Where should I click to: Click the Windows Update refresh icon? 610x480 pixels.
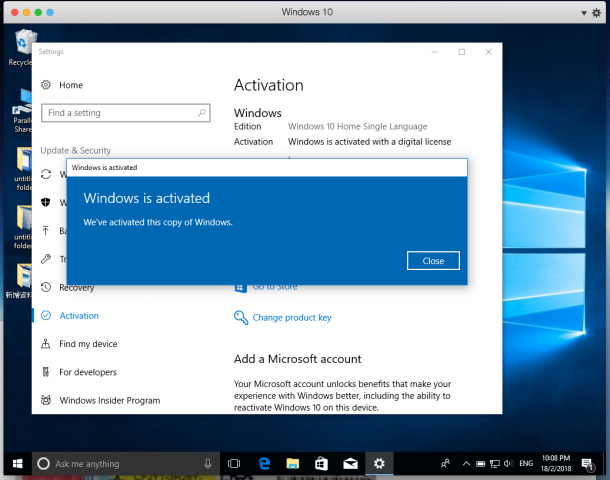point(46,174)
